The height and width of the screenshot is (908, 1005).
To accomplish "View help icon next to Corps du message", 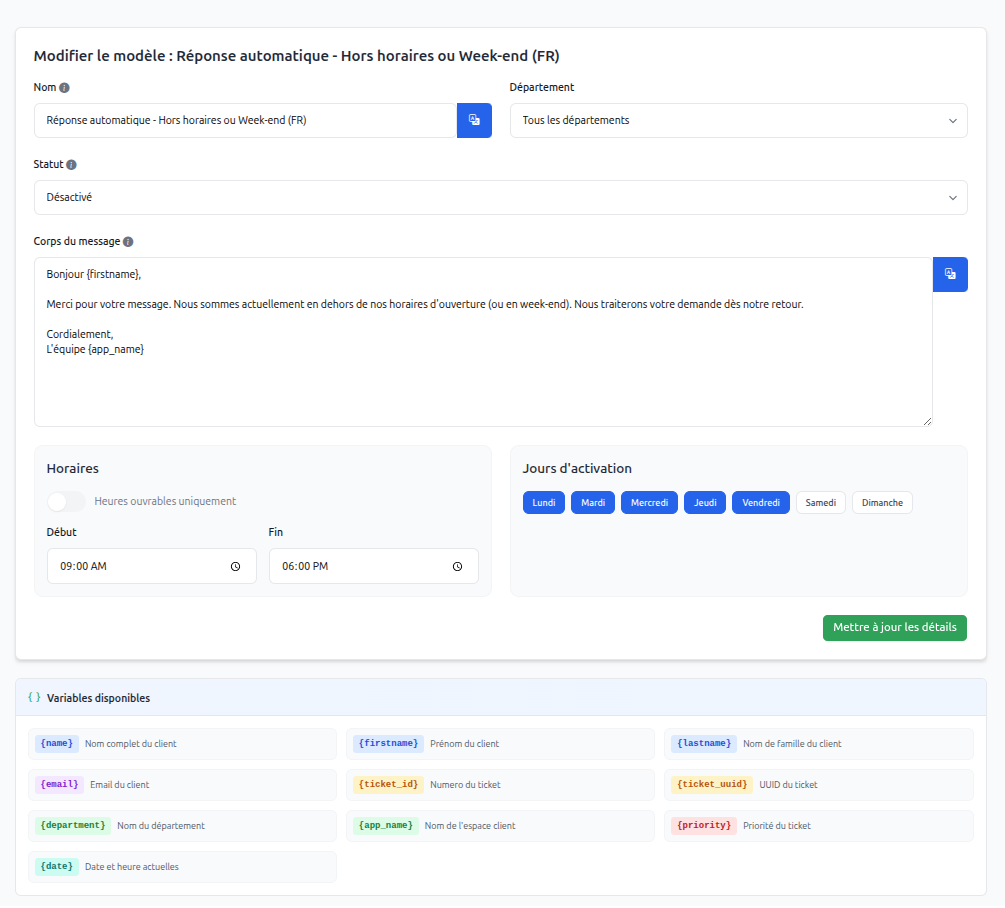I will point(126,241).
